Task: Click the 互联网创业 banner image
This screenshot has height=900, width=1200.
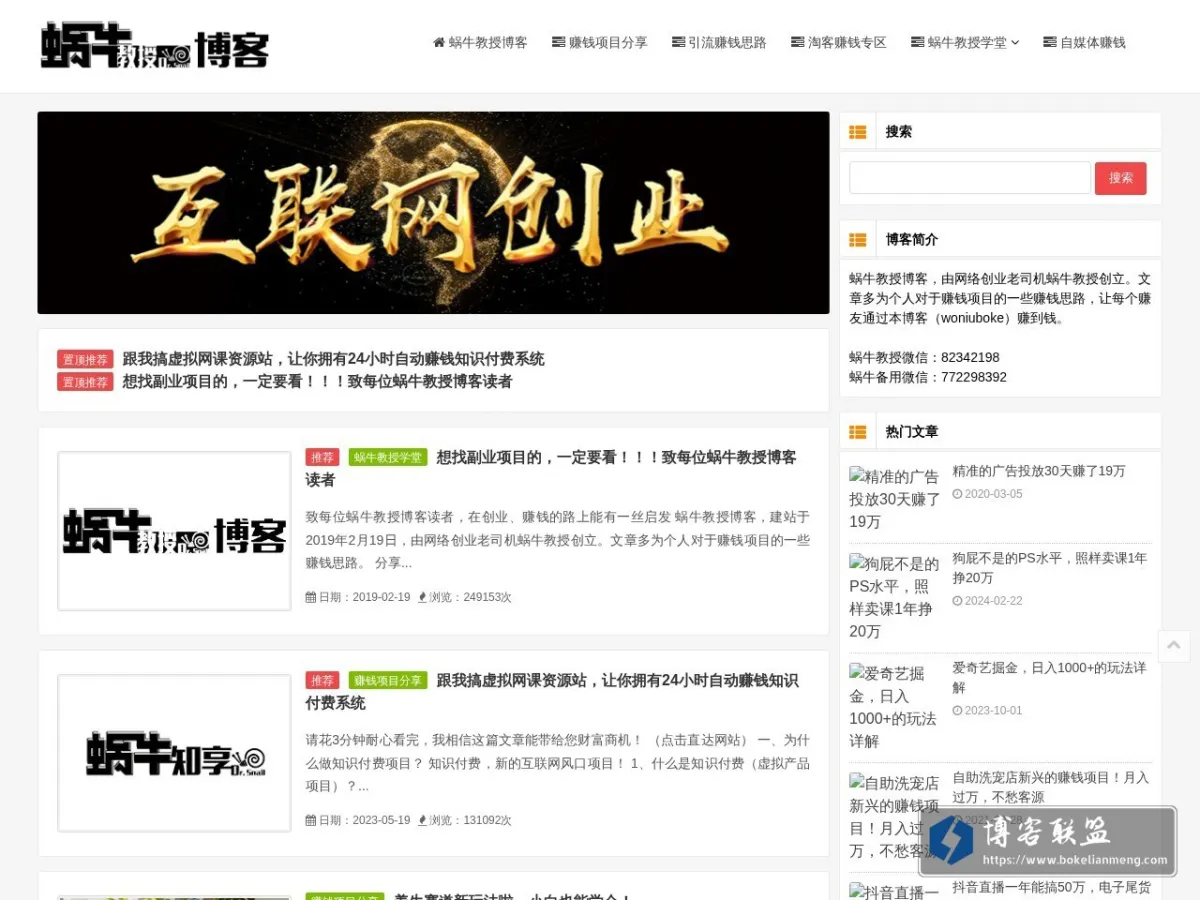Action: [x=433, y=212]
